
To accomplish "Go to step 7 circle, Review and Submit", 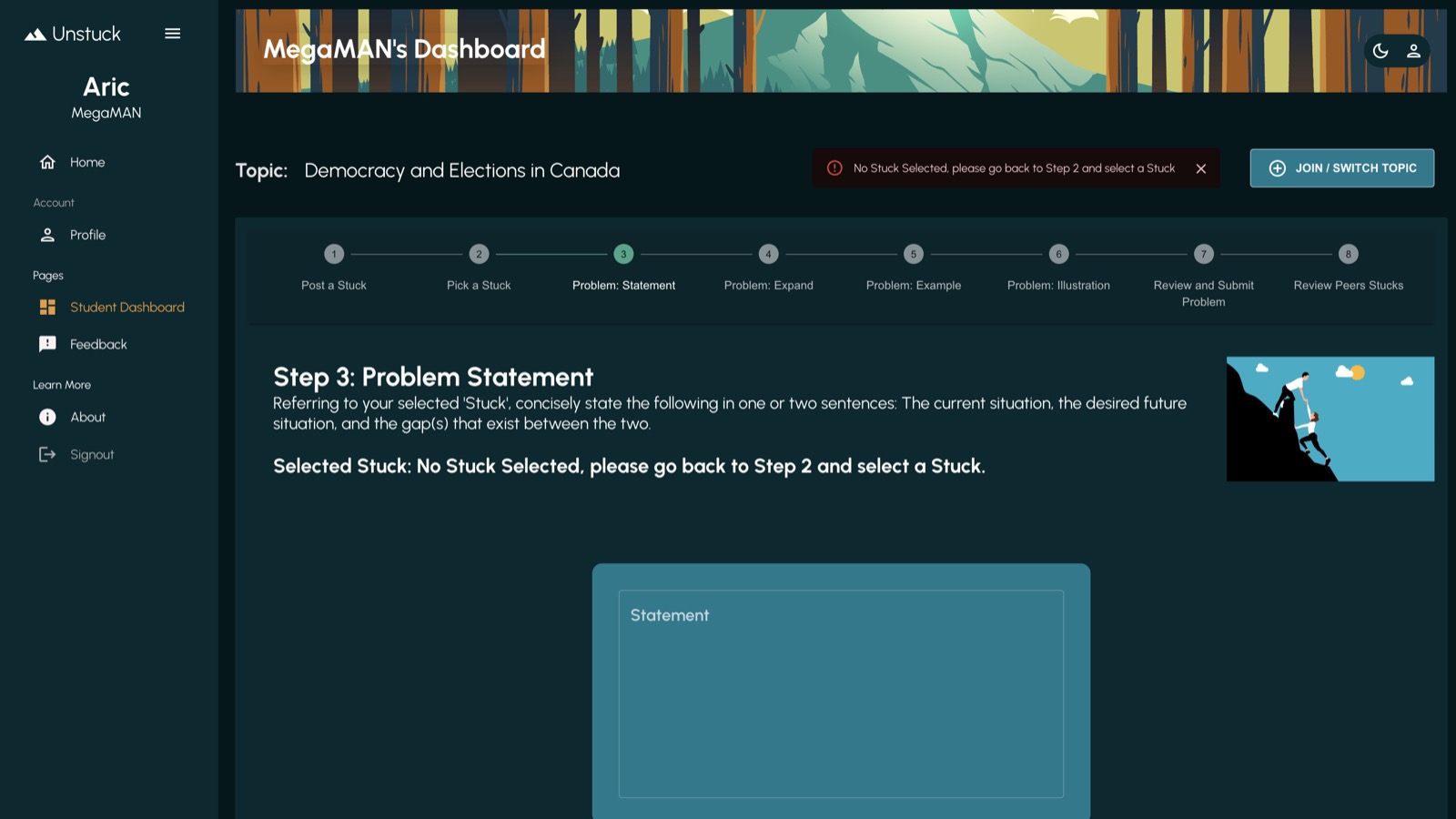I will (x=1203, y=254).
